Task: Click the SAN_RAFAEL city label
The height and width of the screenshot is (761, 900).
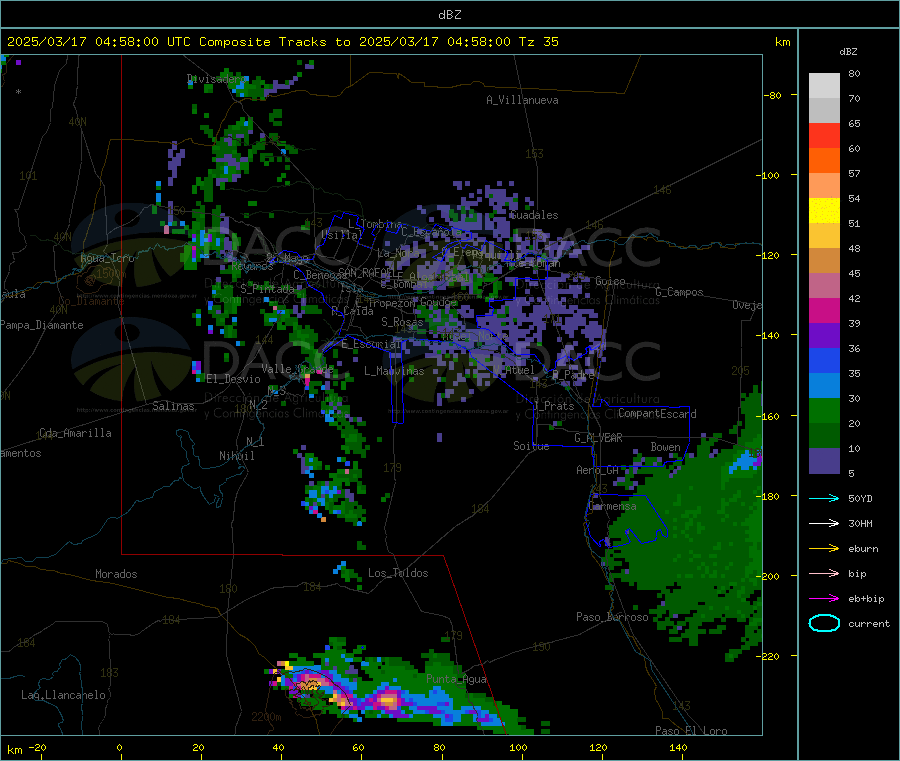Action: pos(366,272)
